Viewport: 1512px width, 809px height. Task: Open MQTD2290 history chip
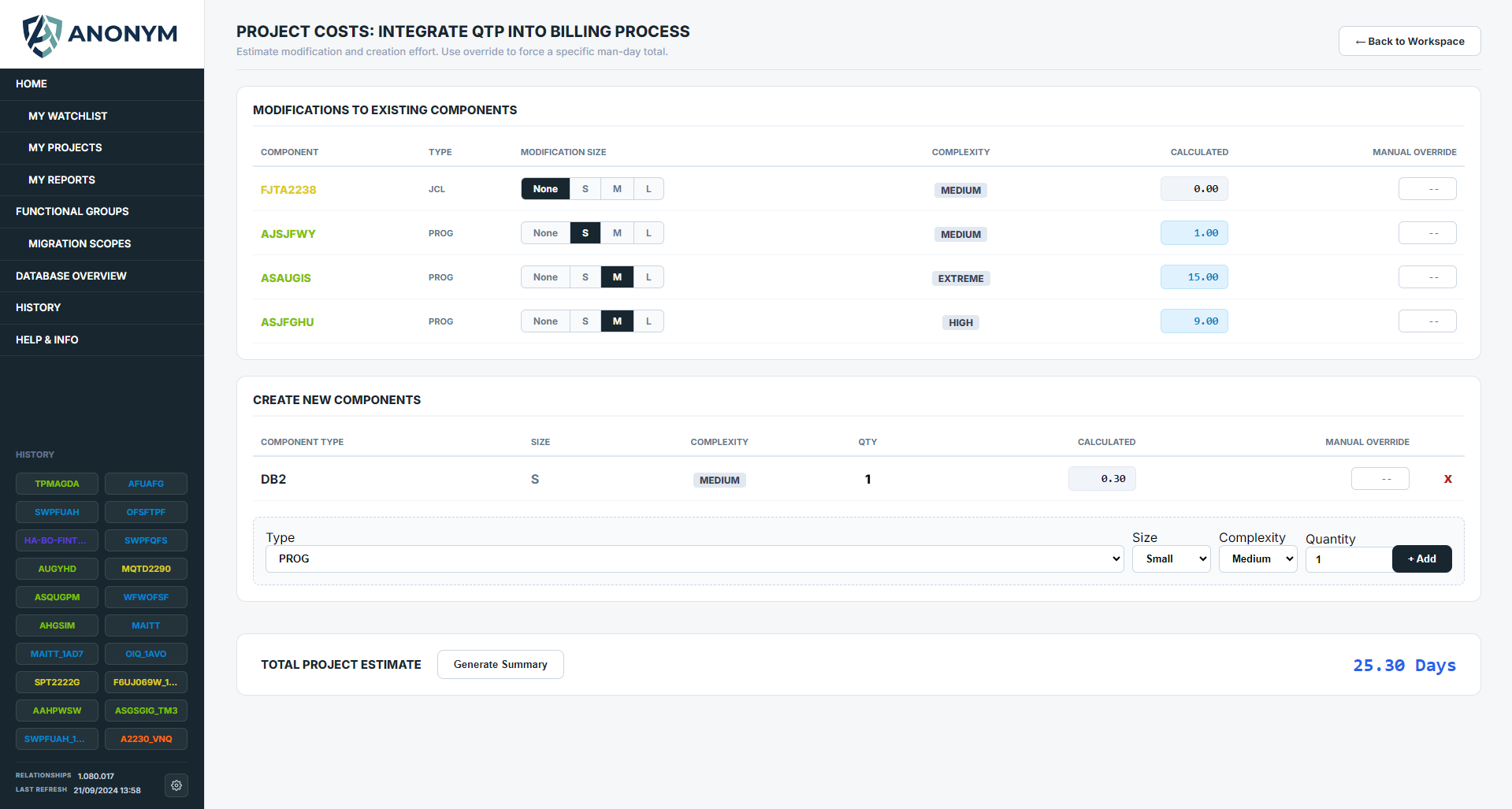pyautogui.click(x=146, y=569)
